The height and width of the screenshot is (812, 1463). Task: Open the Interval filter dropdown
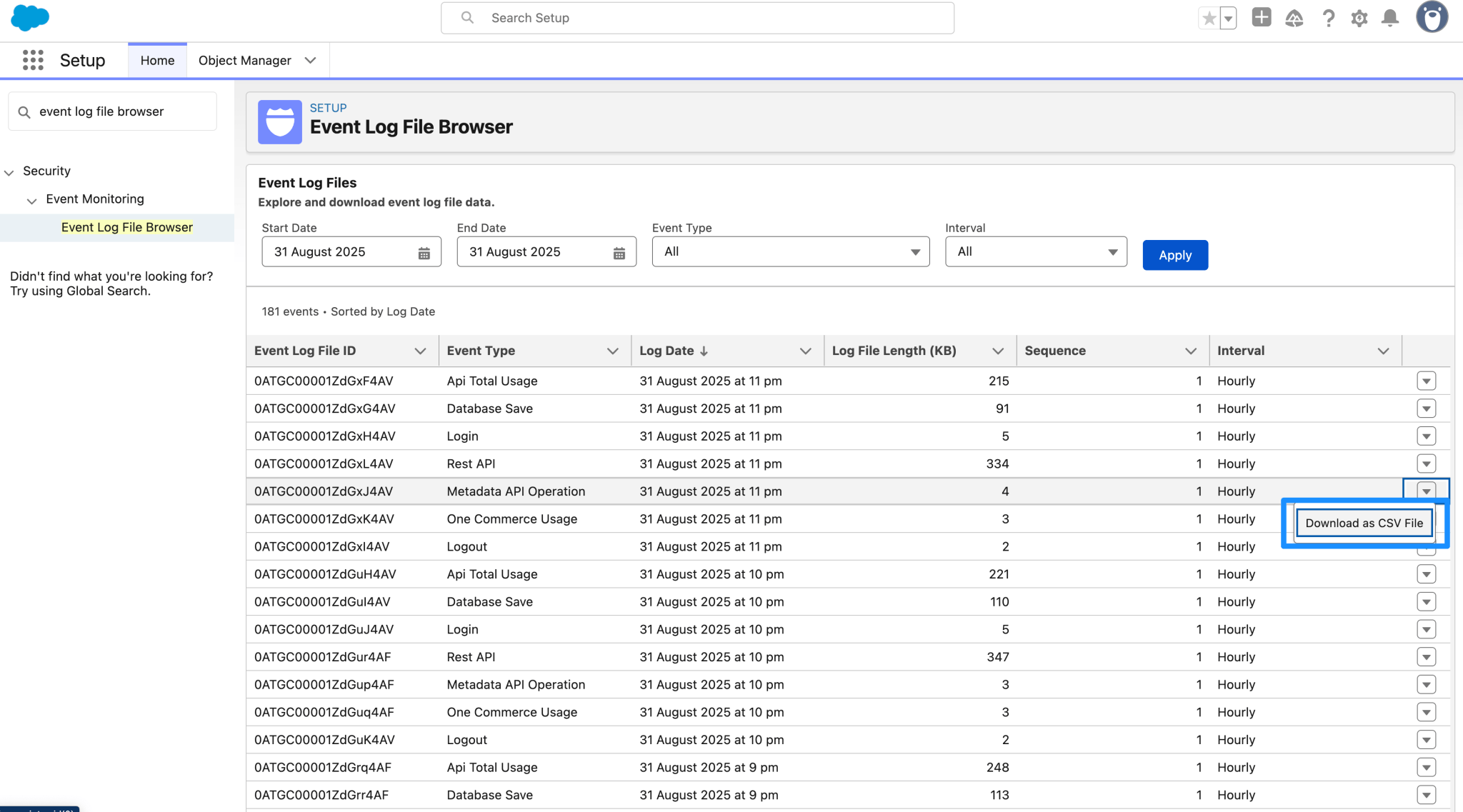(1111, 251)
